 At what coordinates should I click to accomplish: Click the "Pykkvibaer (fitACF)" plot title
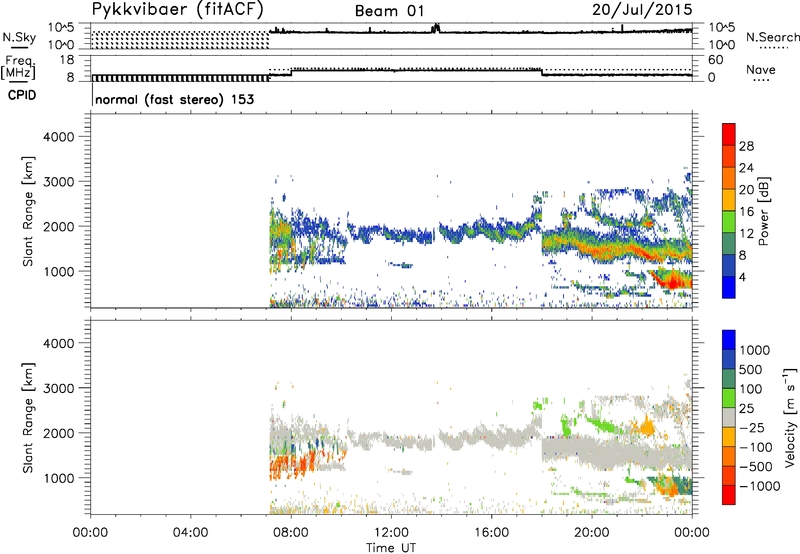pos(178,10)
